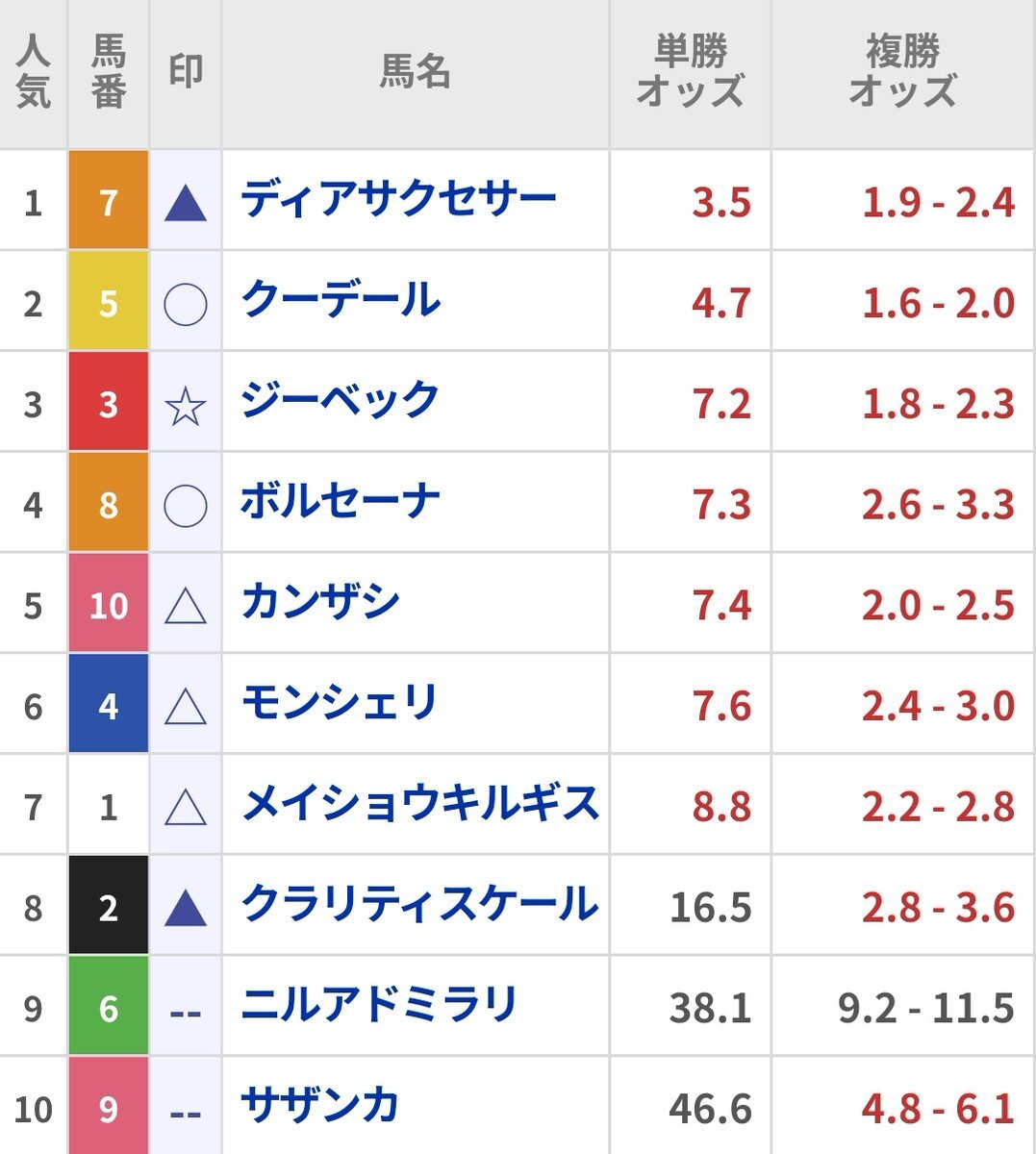Click the outlined triangle mark for カンザシ
The image size is (1036, 1154).
pyautogui.click(x=186, y=606)
